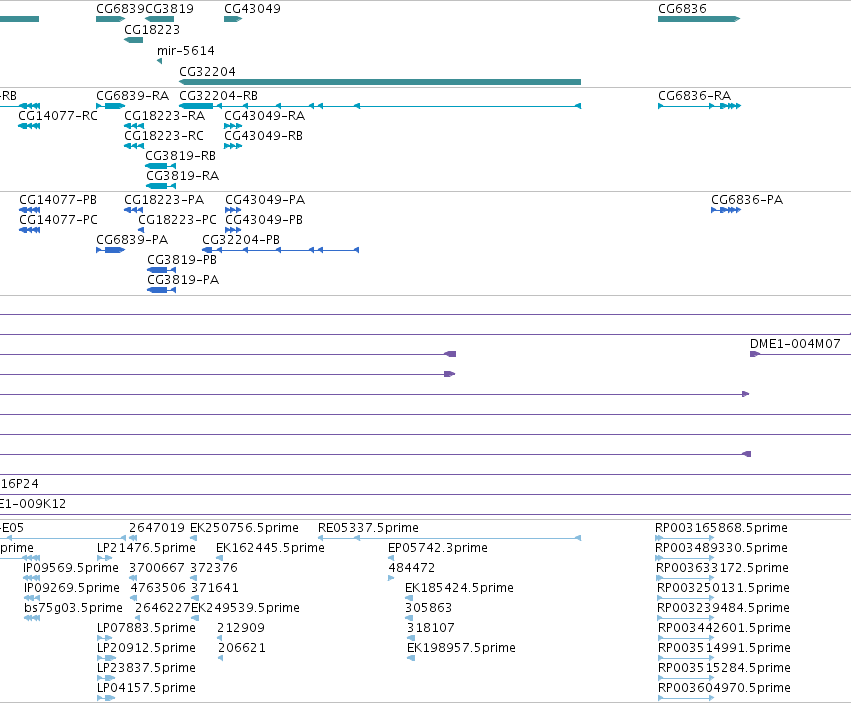The width and height of the screenshot is (851, 703).
Task: Click EST RE05337.5prime
Action: click(449, 538)
